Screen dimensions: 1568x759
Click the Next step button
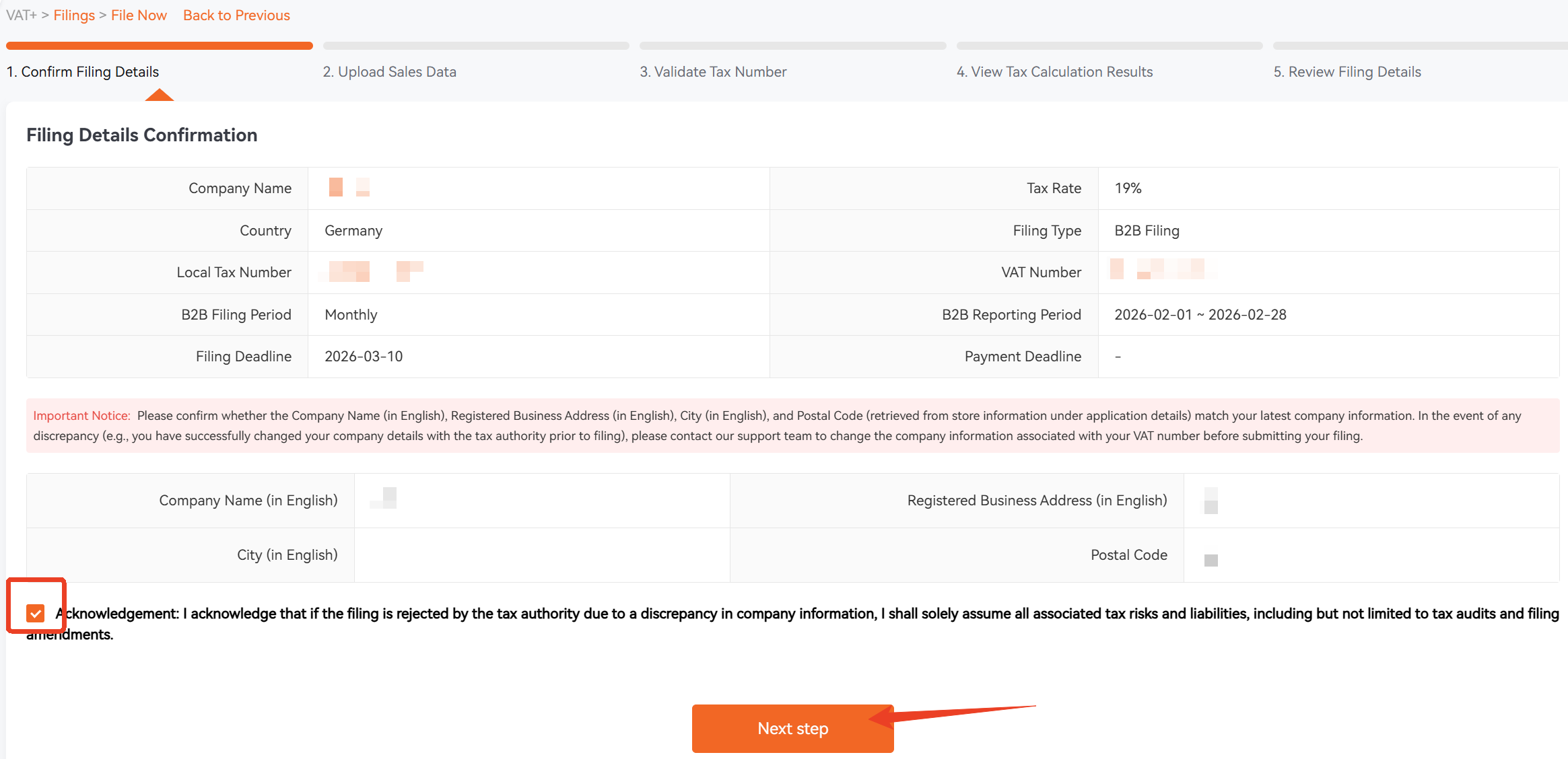coord(792,728)
